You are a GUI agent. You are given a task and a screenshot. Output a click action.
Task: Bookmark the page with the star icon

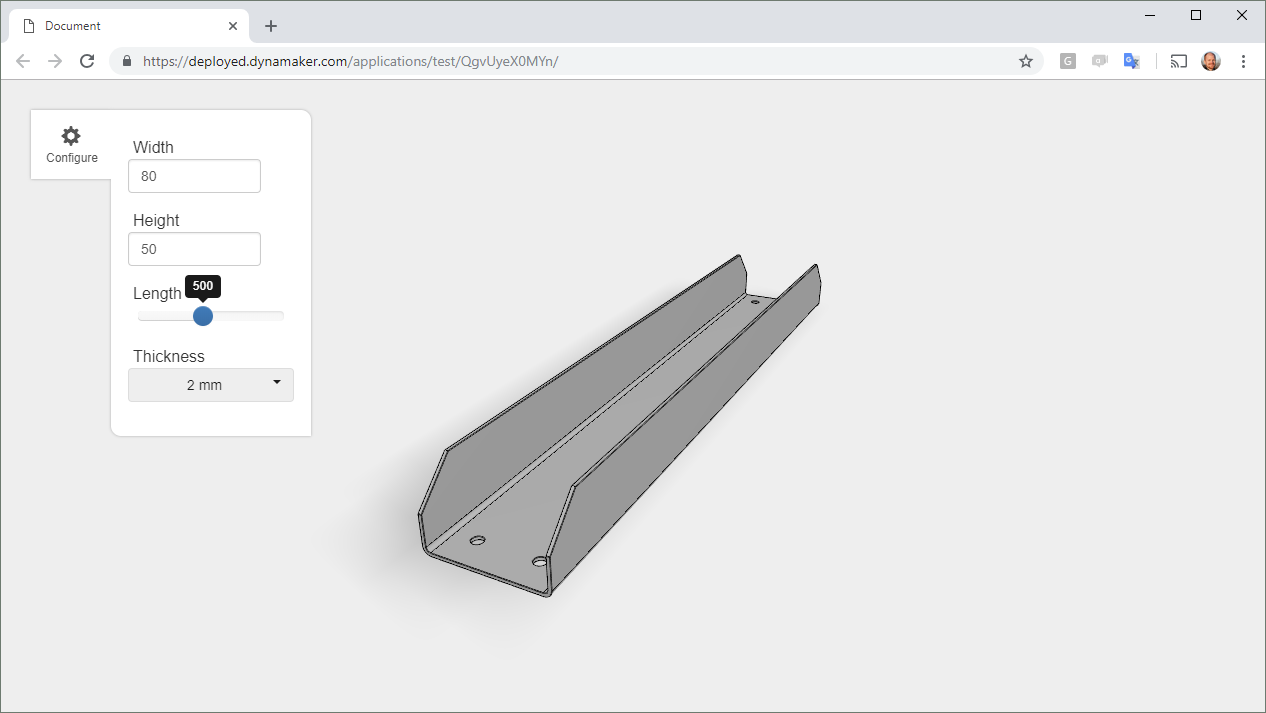click(1026, 61)
